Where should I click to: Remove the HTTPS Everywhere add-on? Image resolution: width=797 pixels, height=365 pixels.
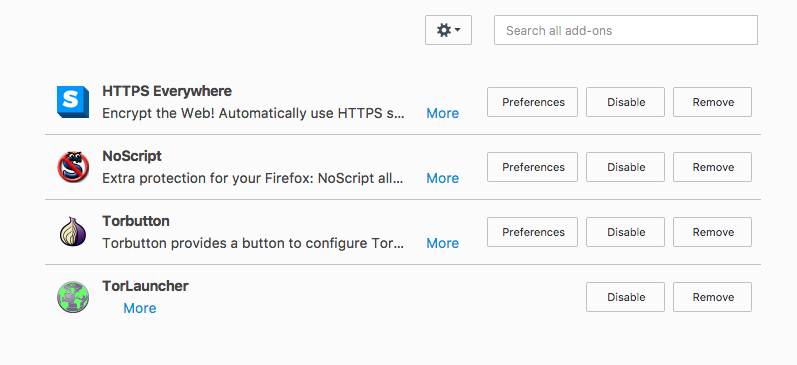(x=713, y=102)
